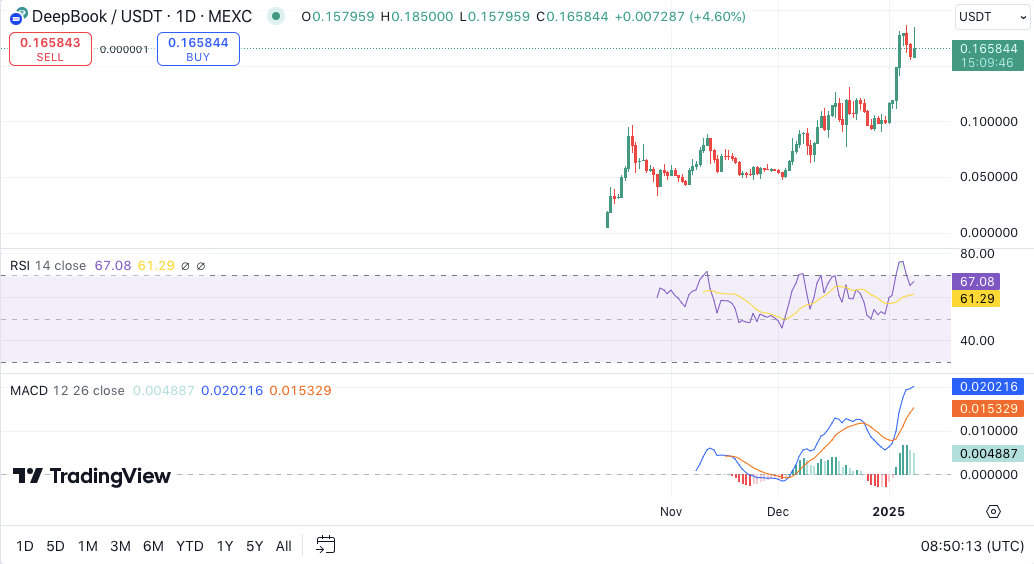Click the green 0.165844 price axis label
Image resolution: width=1034 pixels, height=564 pixels.
988,48
